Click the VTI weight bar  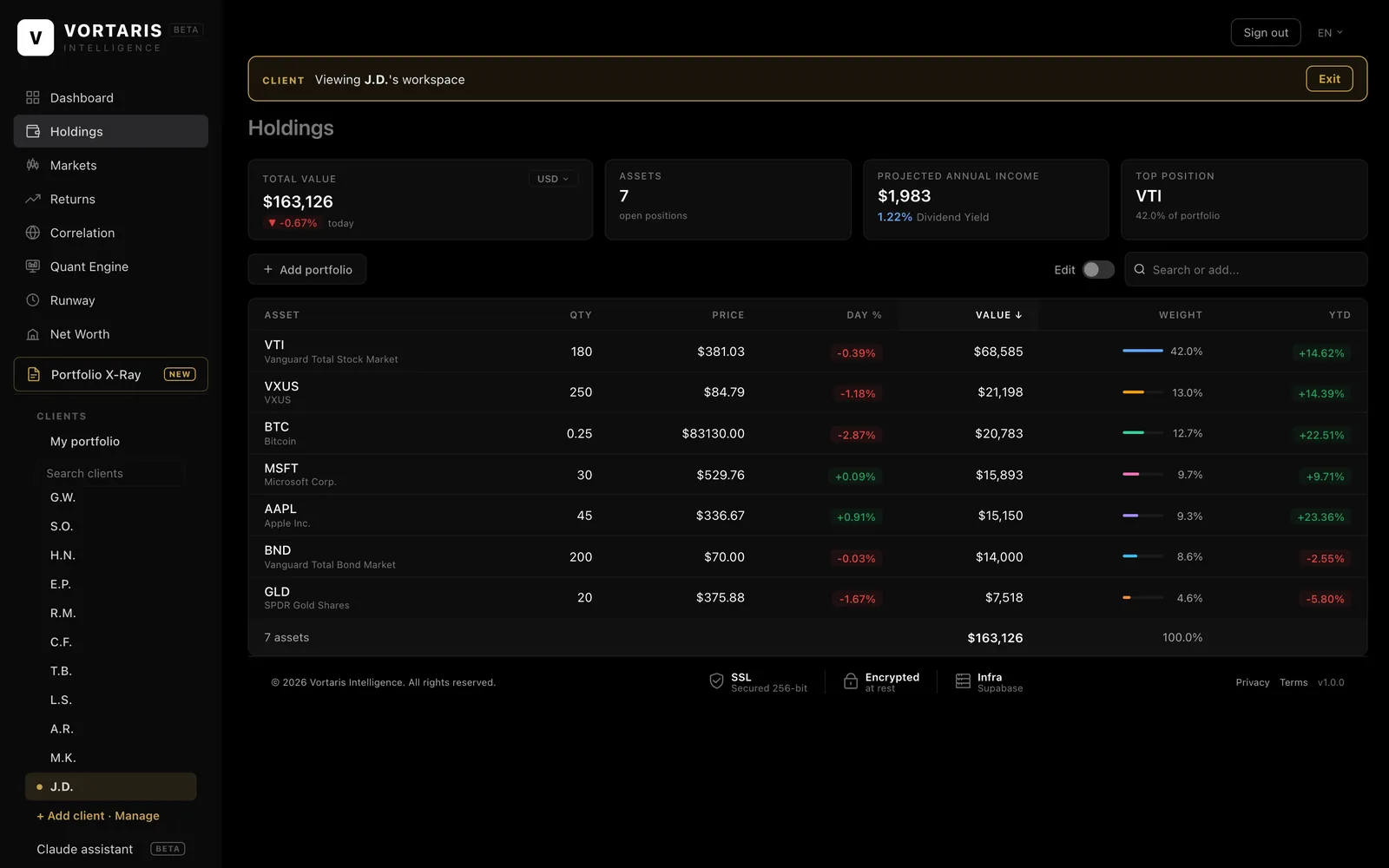click(1142, 351)
